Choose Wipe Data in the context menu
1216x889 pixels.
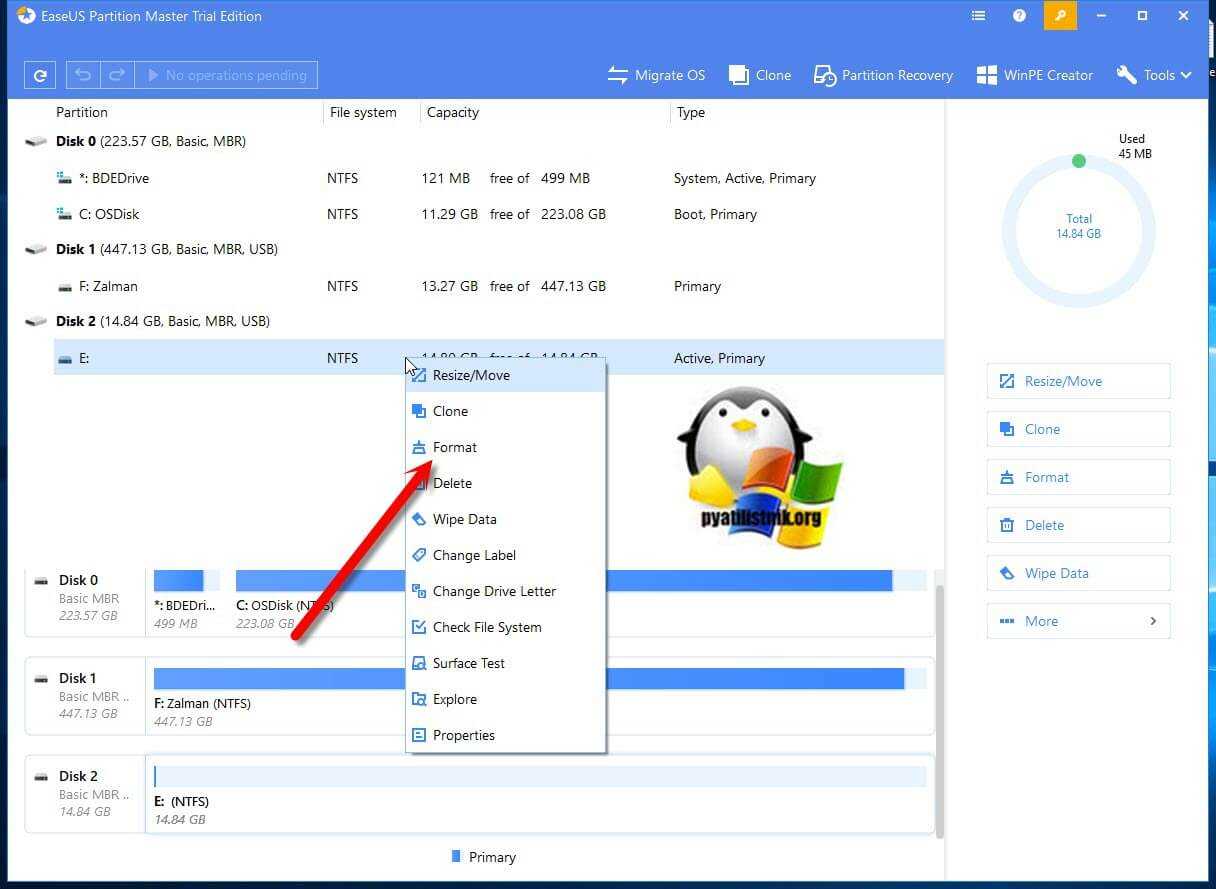505,519
